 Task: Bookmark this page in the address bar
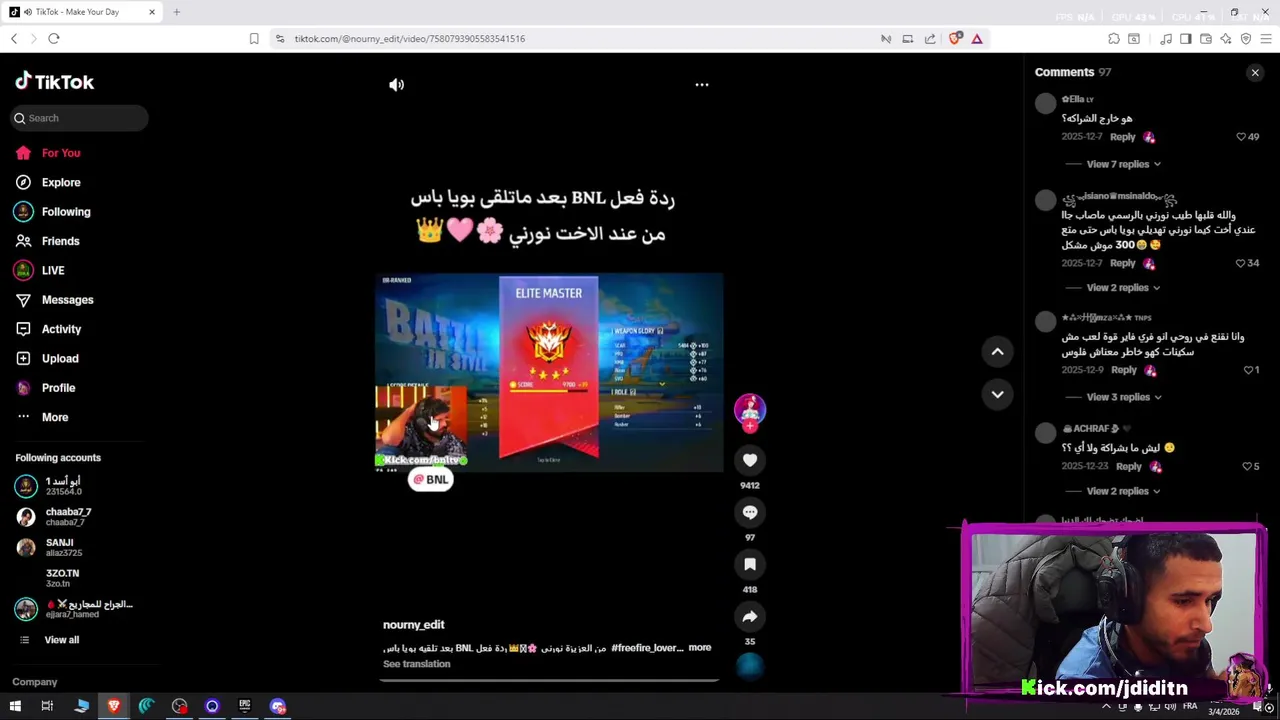tap(254, 39)
